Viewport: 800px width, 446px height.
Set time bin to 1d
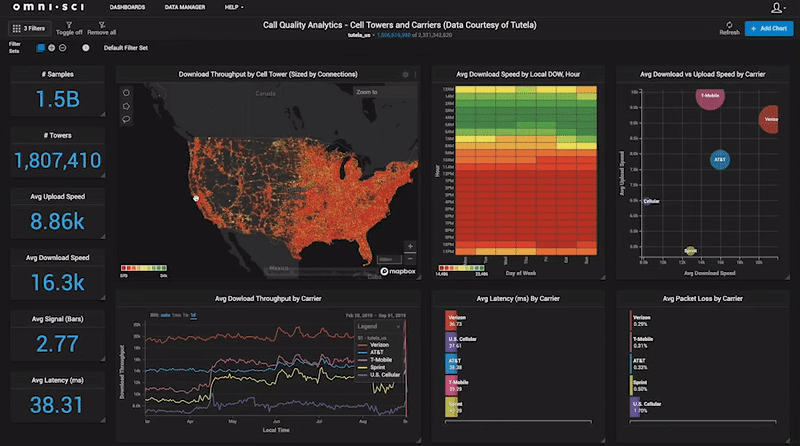click(193, 315)
